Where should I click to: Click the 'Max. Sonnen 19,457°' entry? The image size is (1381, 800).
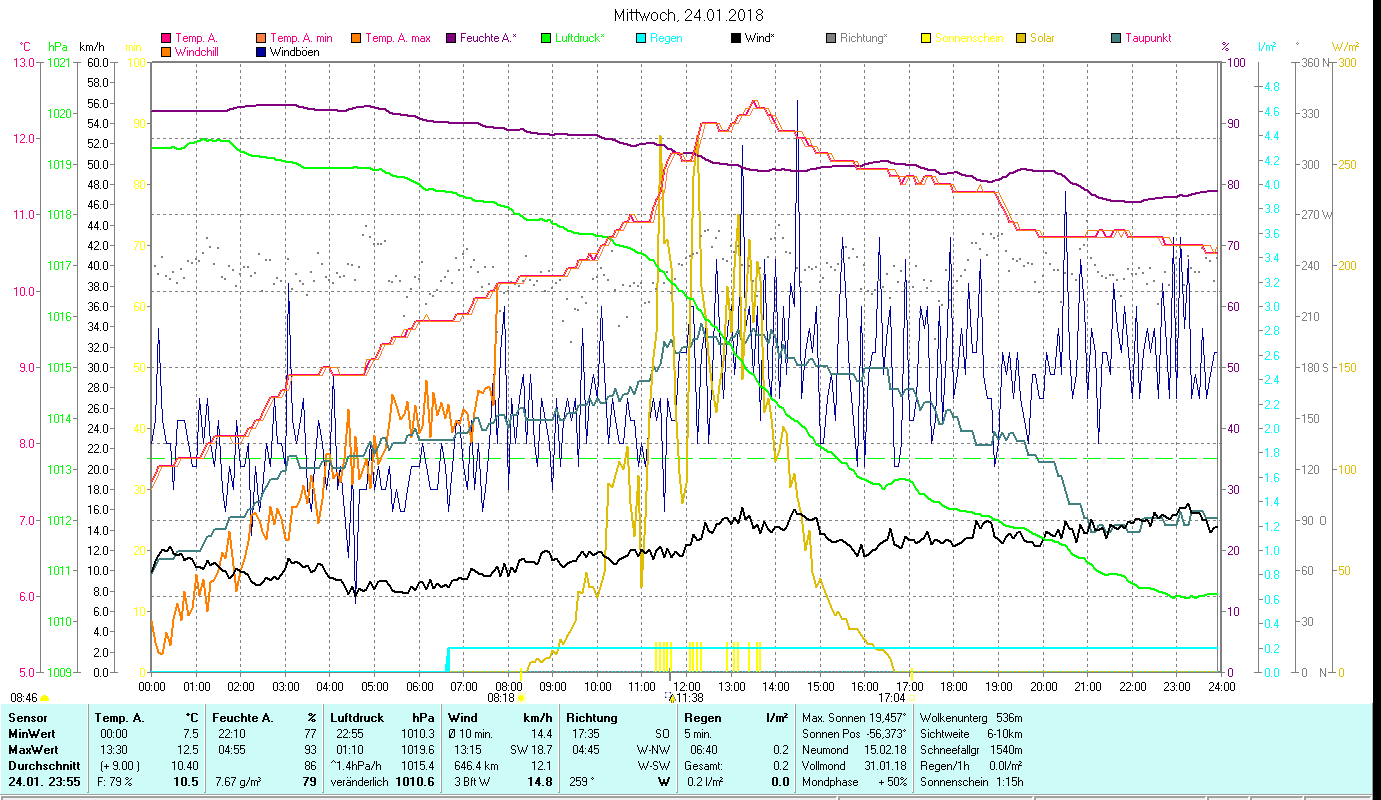click(855, 718)
